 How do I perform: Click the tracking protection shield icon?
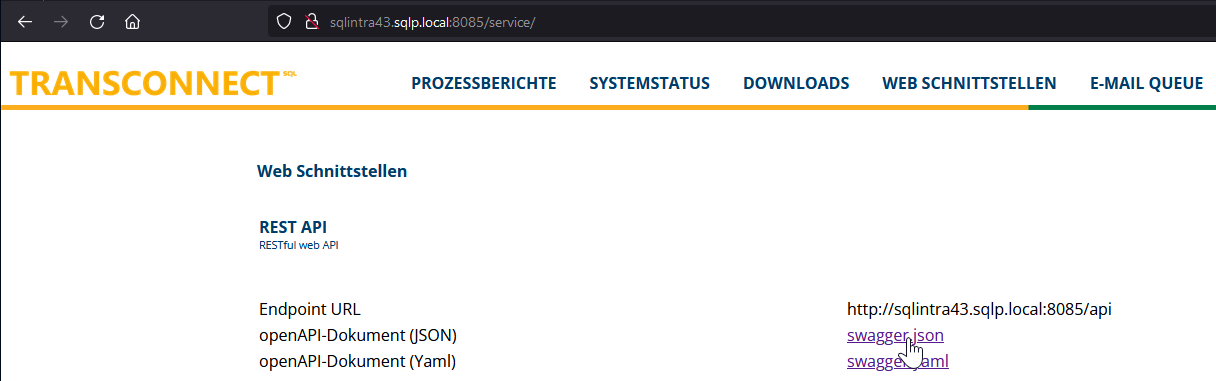coord(284,21)
